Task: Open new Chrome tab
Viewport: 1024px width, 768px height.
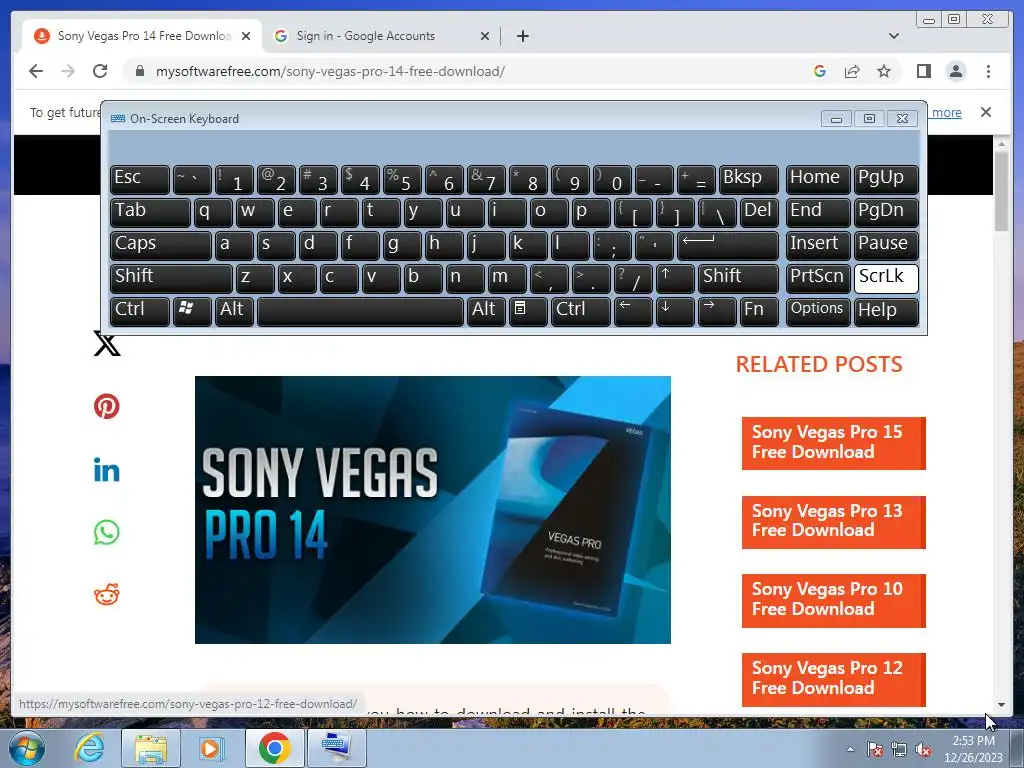Action: [522, 36]
